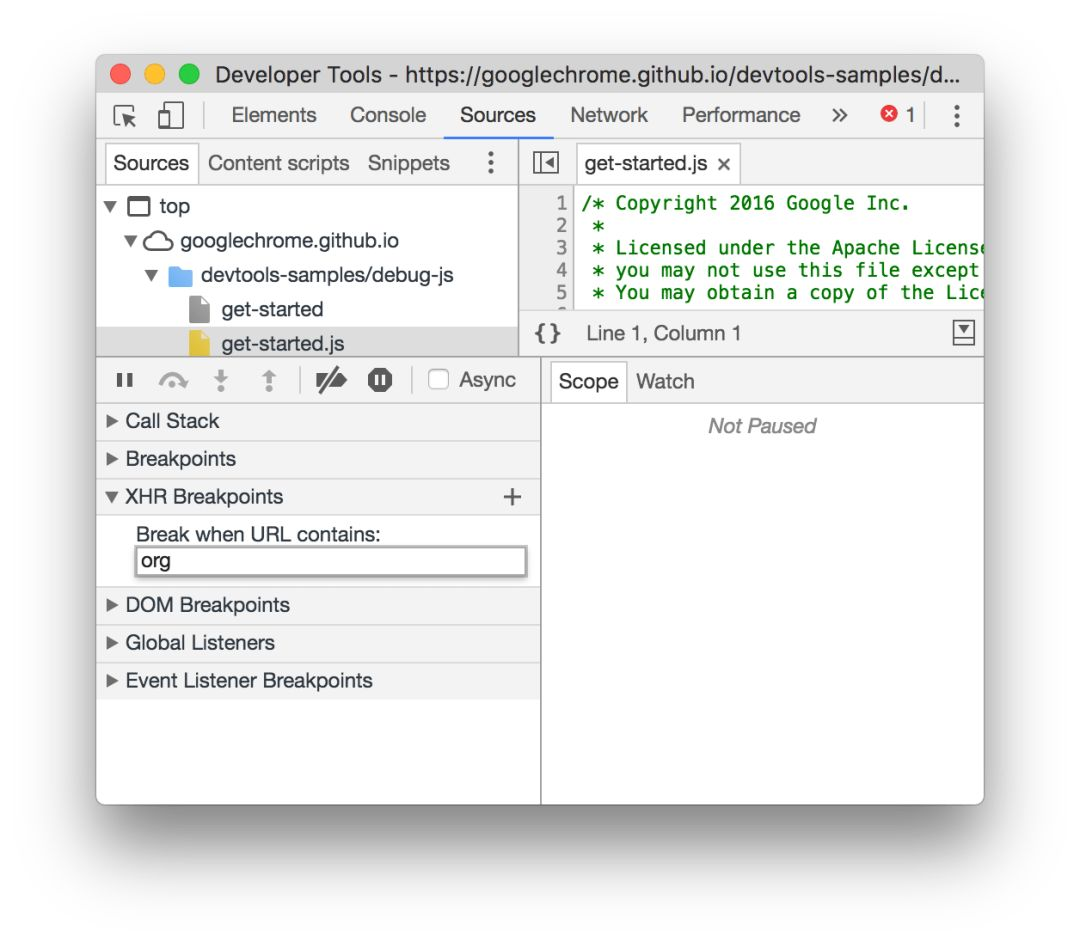Switch to Content scripts navigator tab
1080x942 pixels.
[278, 163]
